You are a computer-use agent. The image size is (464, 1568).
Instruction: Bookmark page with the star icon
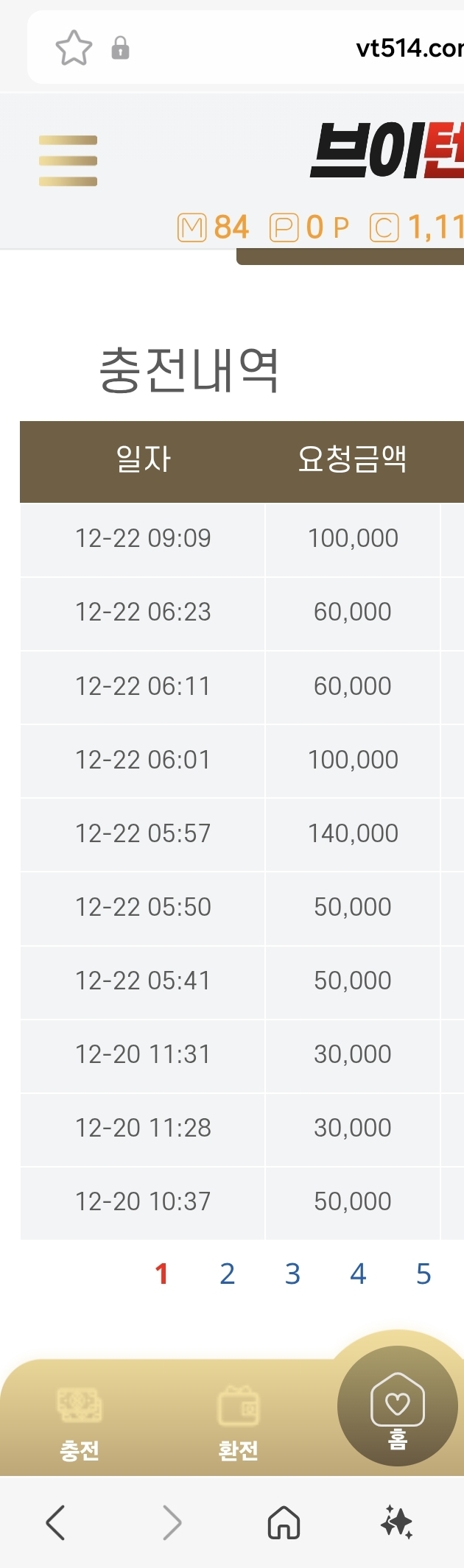[74, 49]
